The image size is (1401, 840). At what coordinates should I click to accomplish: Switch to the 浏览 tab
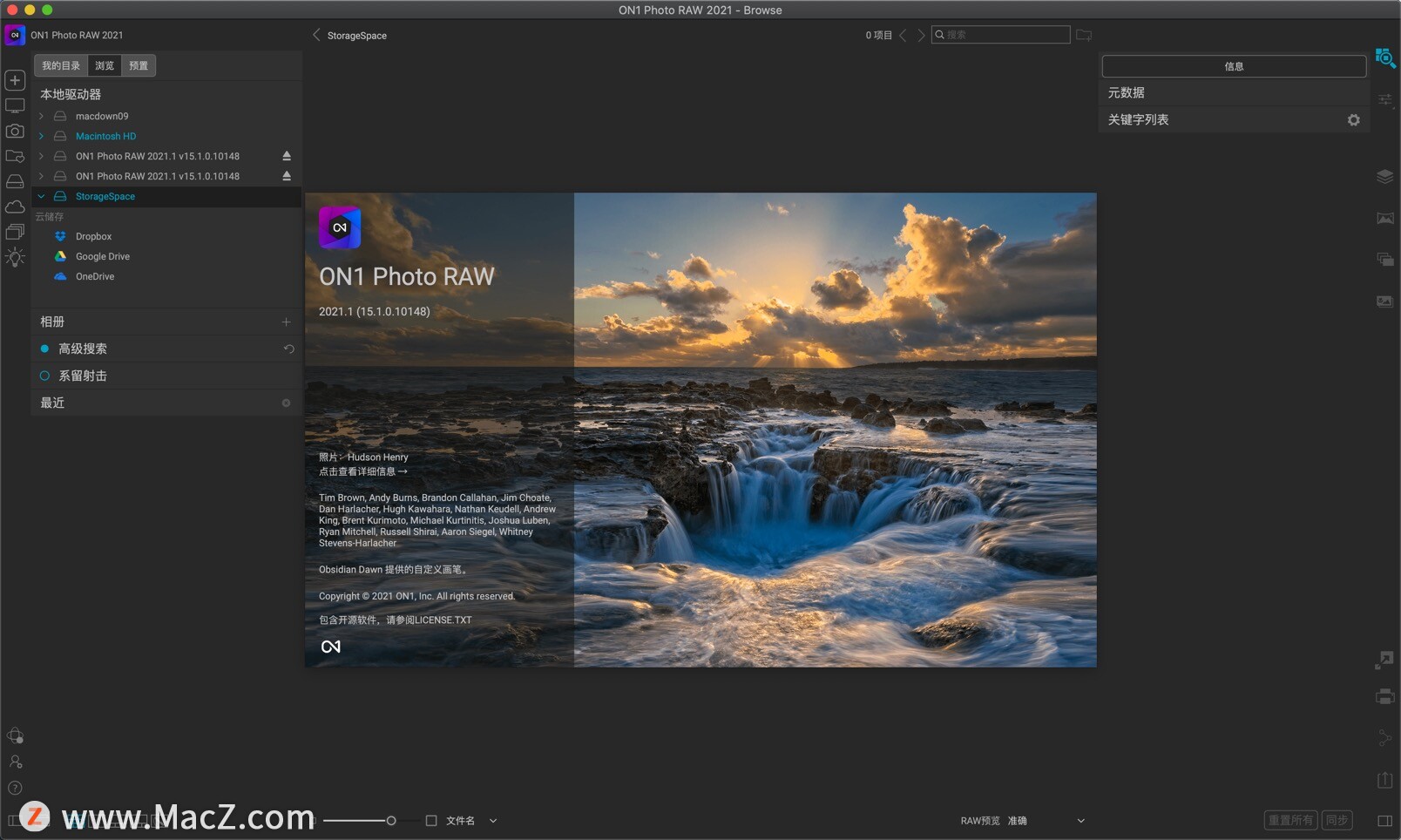point(105,65)
